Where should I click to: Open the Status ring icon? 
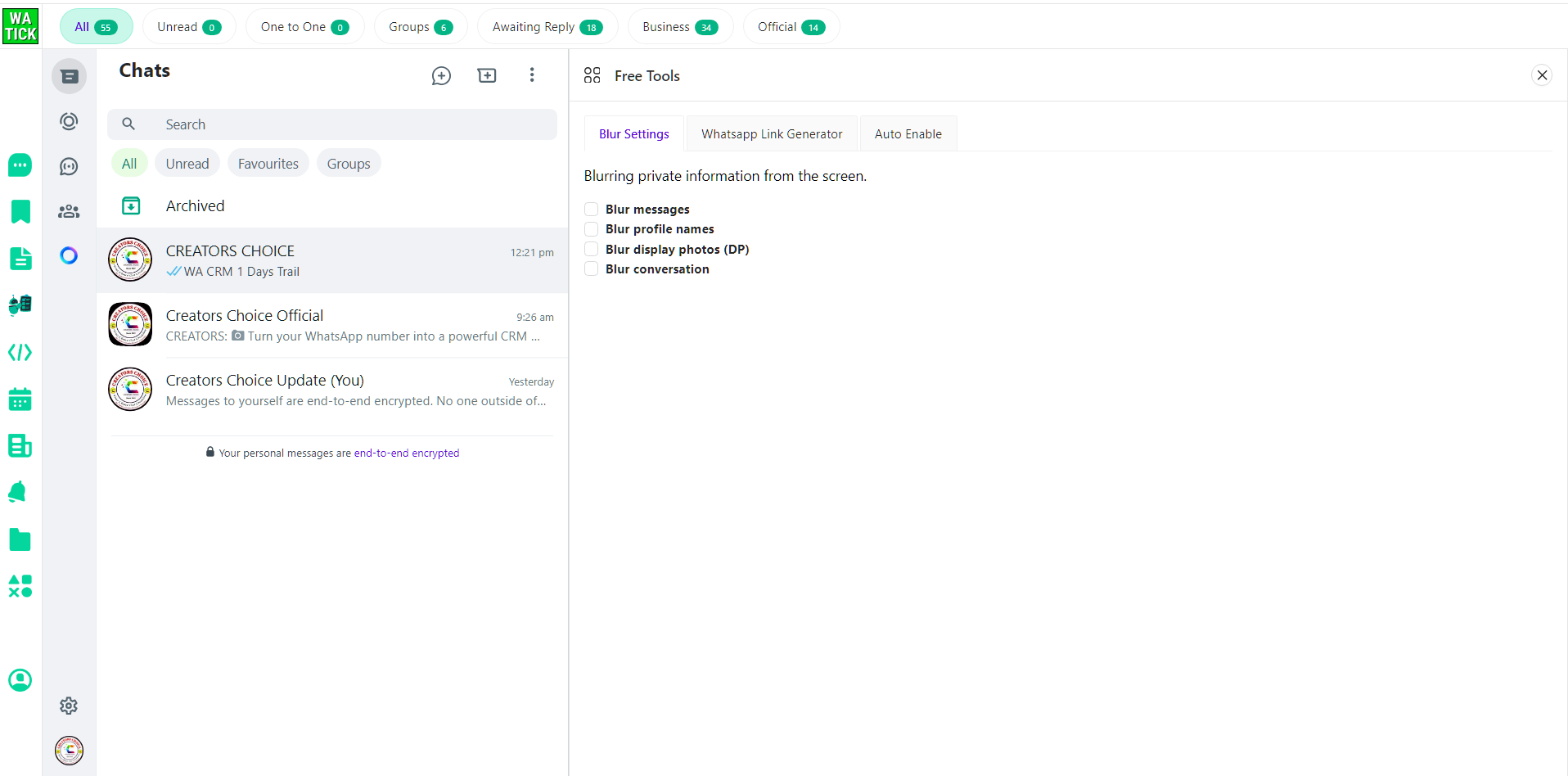(70, 121)
